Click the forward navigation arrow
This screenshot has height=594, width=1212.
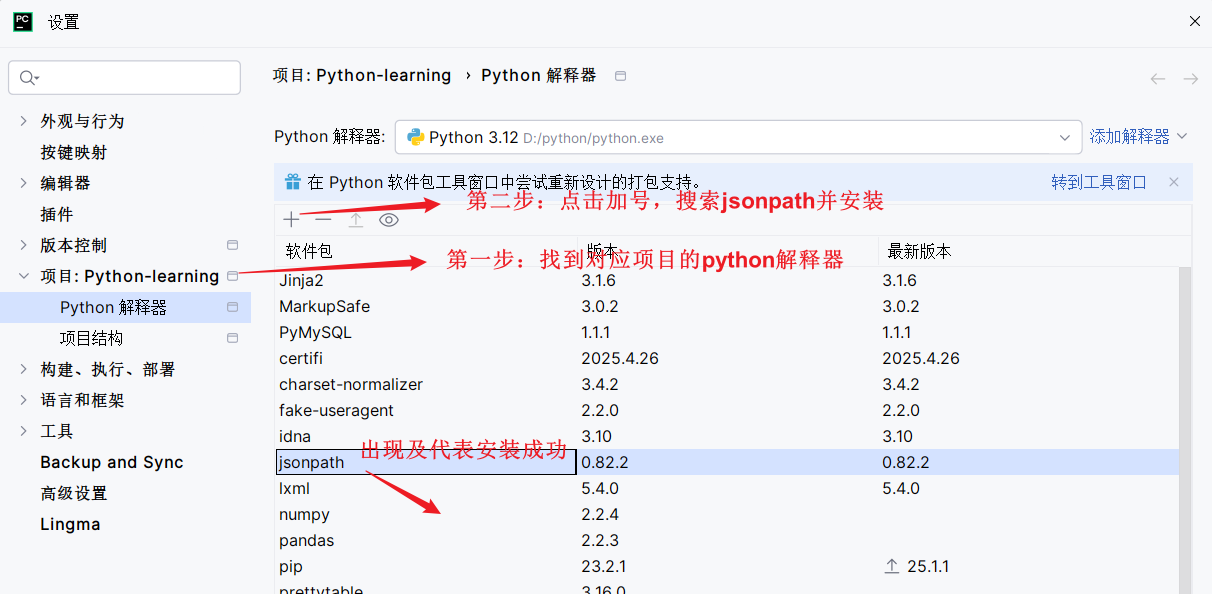click(1190, 79)
